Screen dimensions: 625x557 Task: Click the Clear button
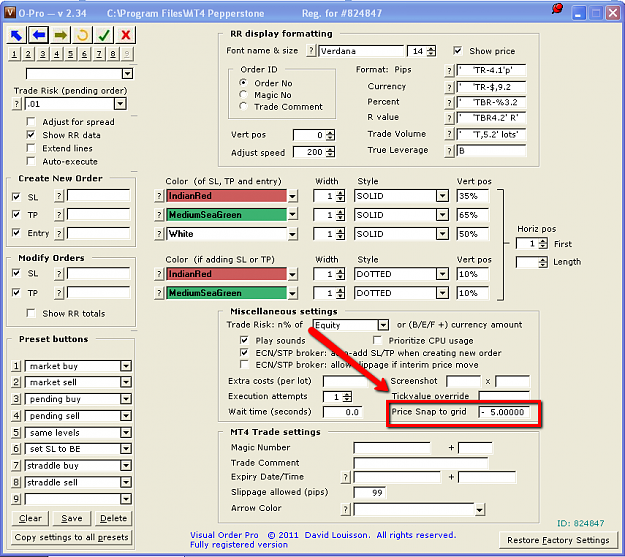pyautogui.click(x=30, y=518)
